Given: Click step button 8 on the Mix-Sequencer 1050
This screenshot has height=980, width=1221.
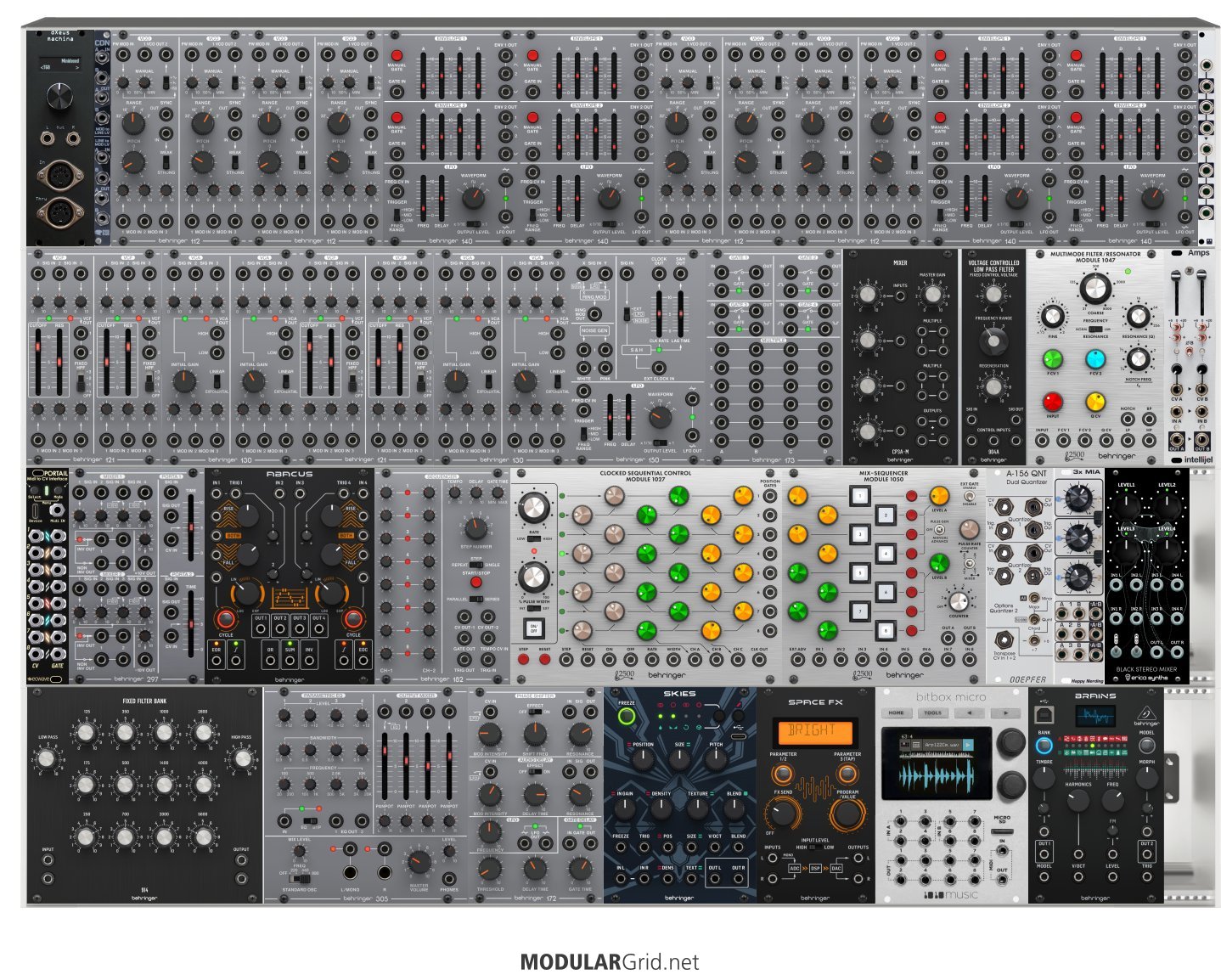Looking at the screenshot, I should (887, 630).
